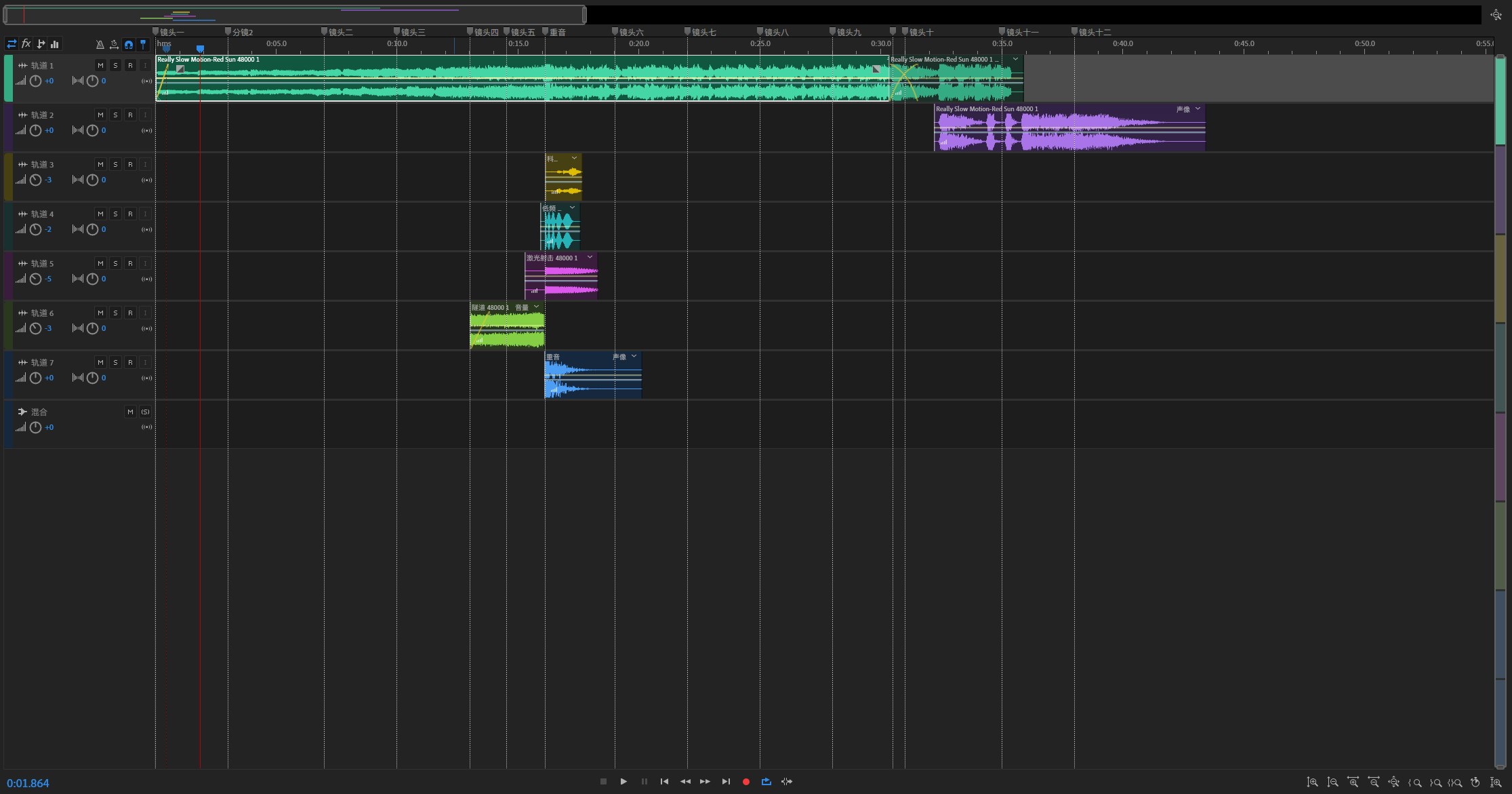Show the inputs/outputs arrows view

pyautogui.click(x=12, y=44)
